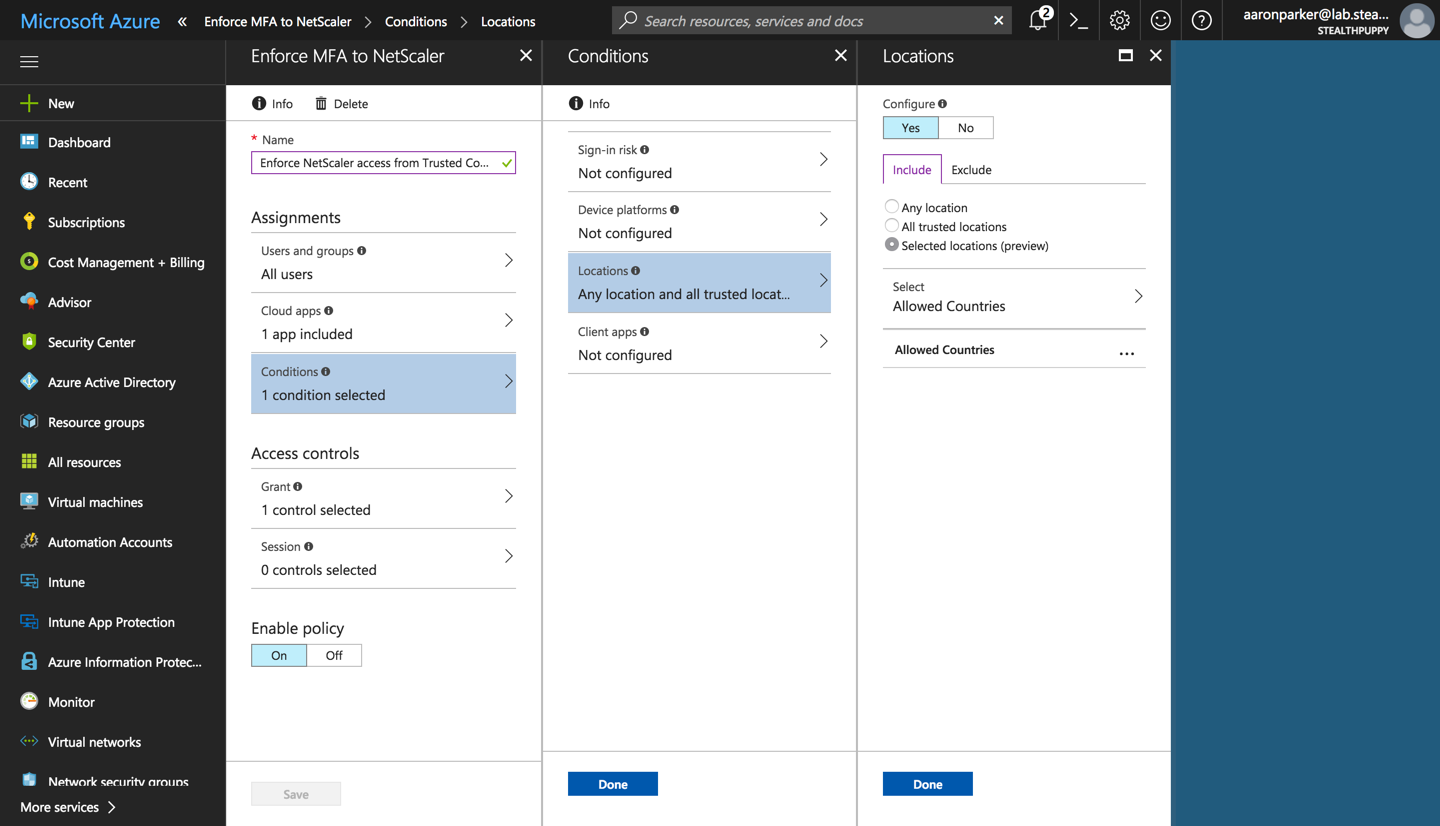Select Selected locations (preview) radio
1440x826 pixels.
click(x=891, y=245)
